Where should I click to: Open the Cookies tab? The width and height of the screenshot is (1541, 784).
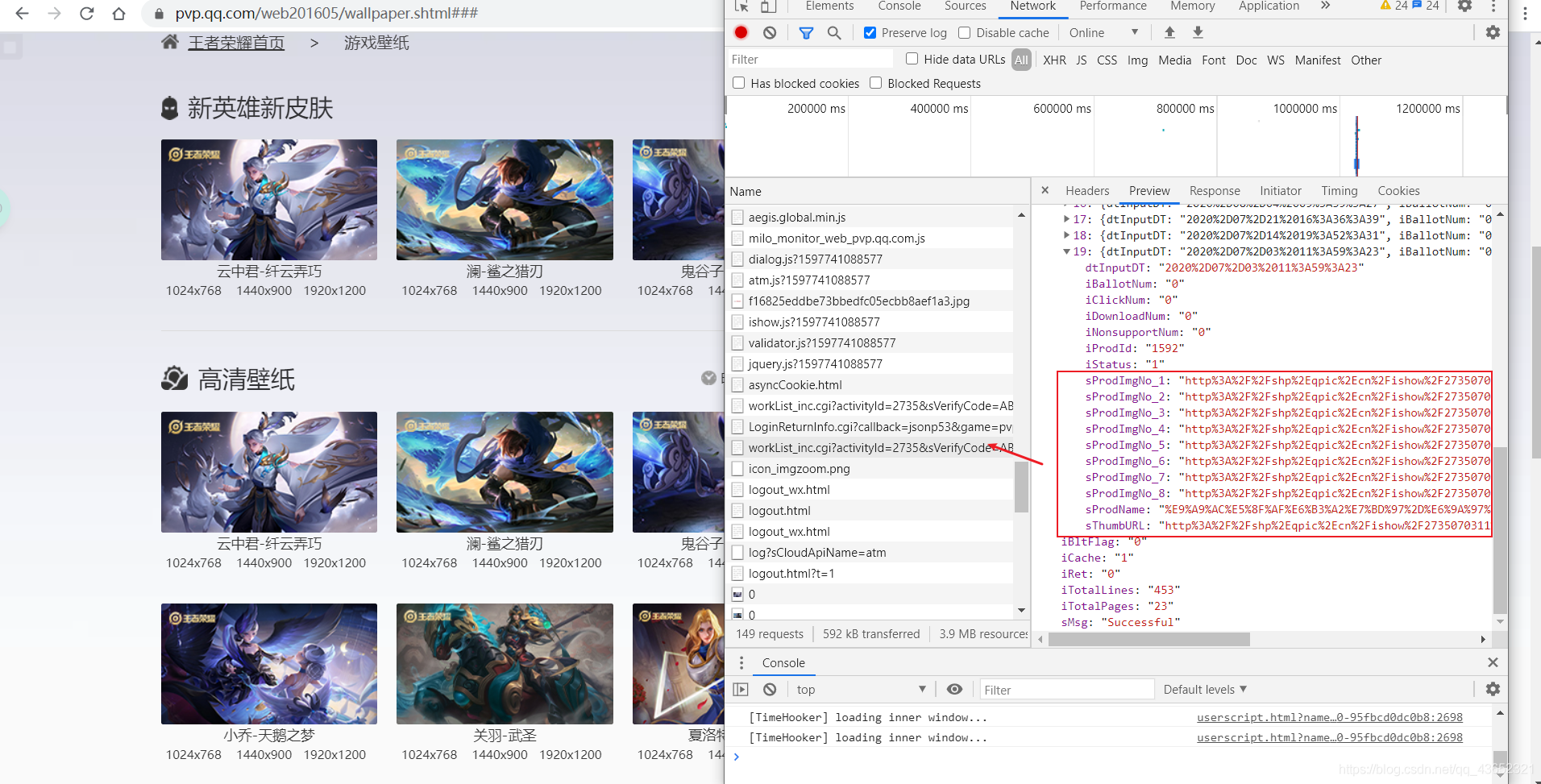tap(1398, 190)
